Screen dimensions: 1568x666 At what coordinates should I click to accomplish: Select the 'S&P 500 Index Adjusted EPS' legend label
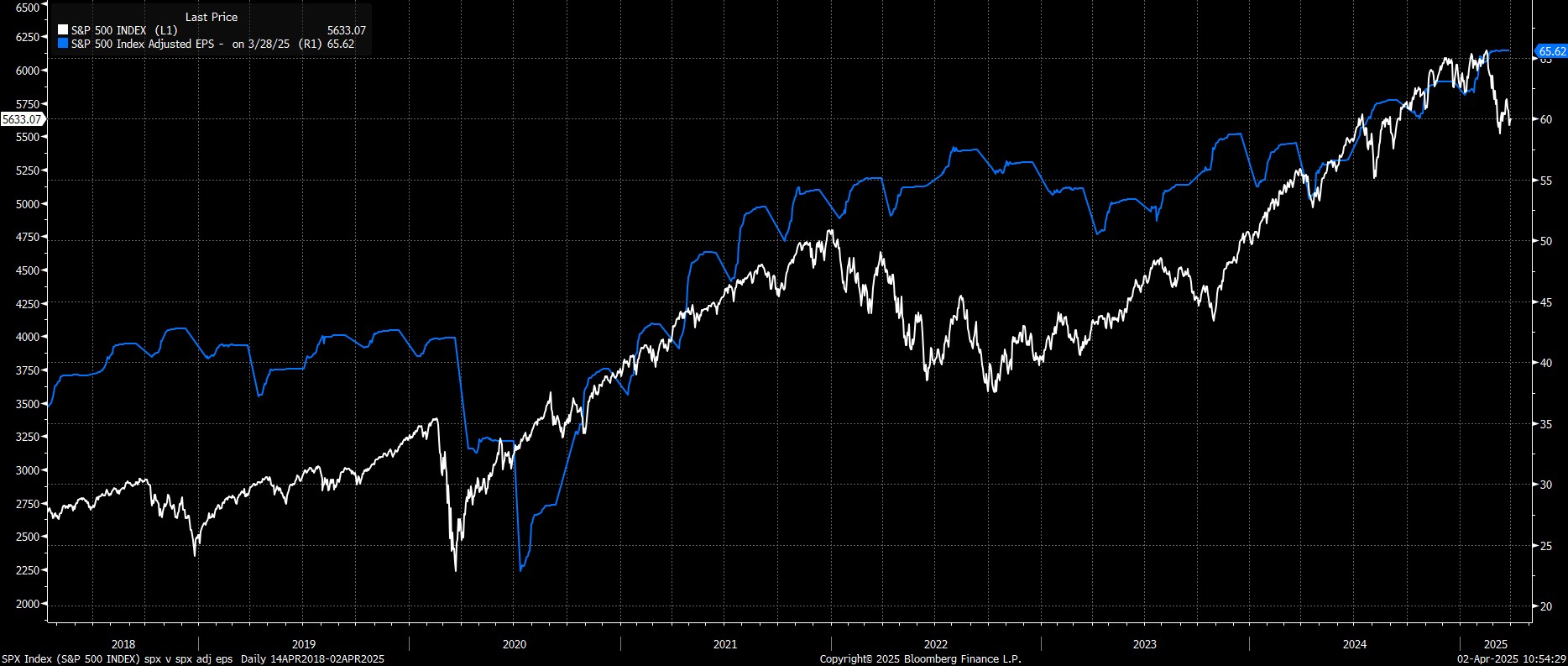click(144, 44)
